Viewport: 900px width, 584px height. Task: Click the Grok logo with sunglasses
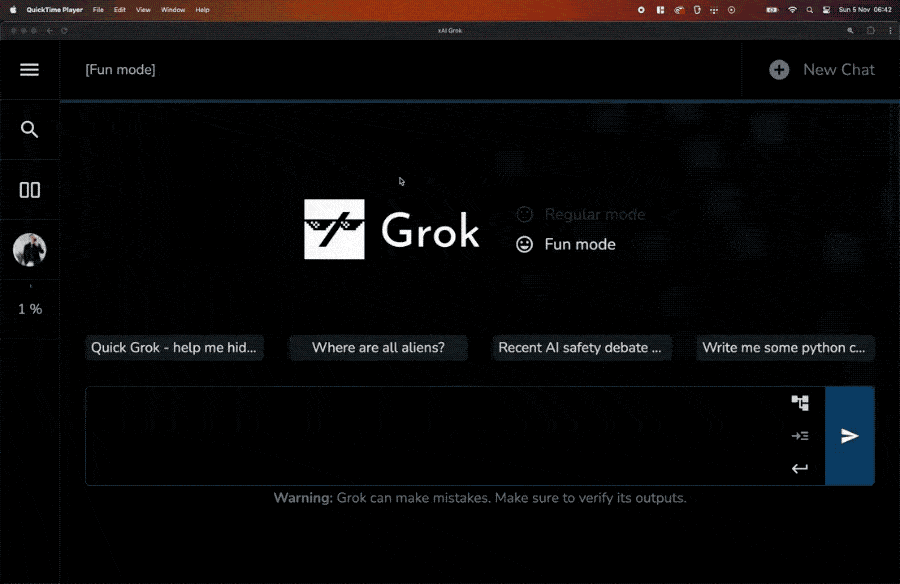coord(334,229)
